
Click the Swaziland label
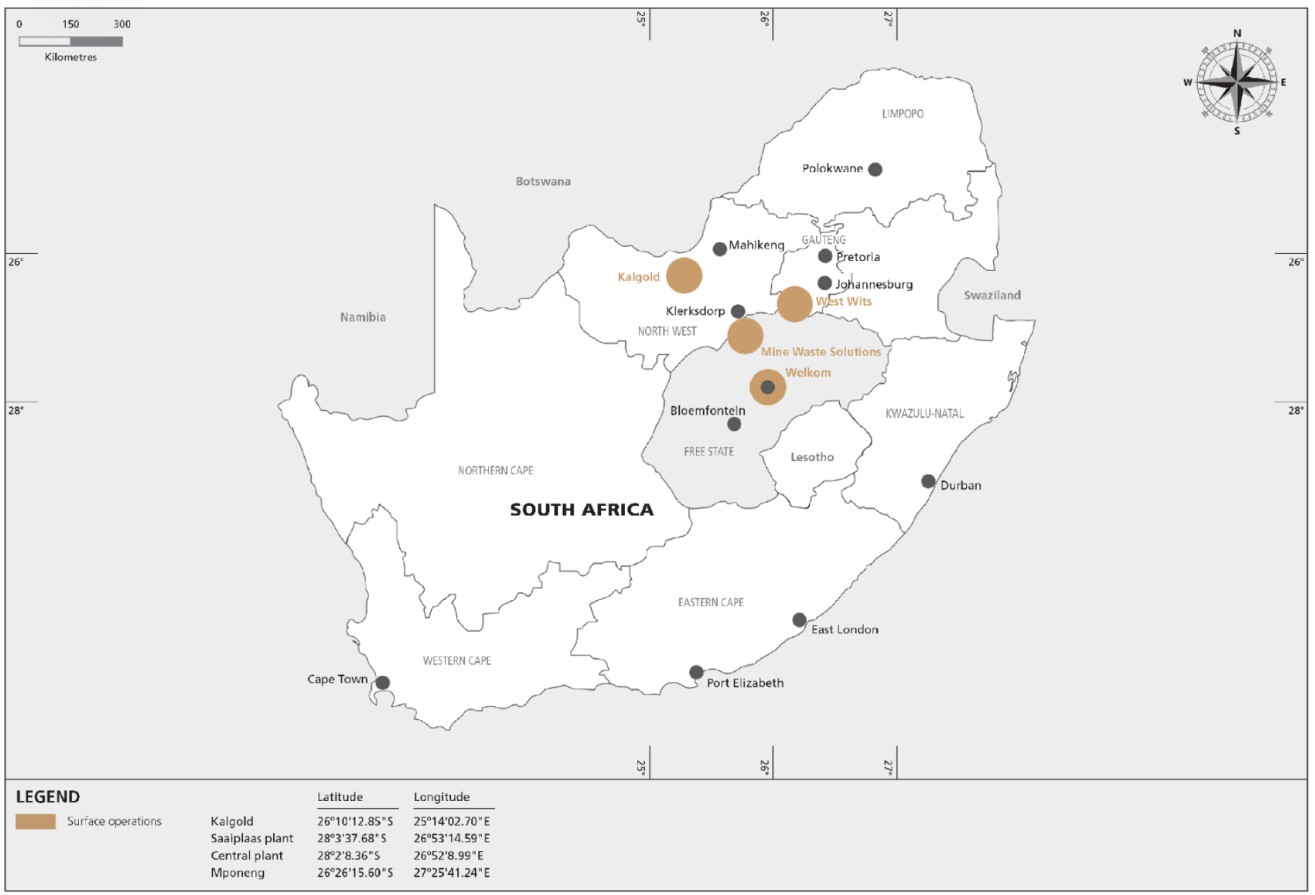coord(993,295)
